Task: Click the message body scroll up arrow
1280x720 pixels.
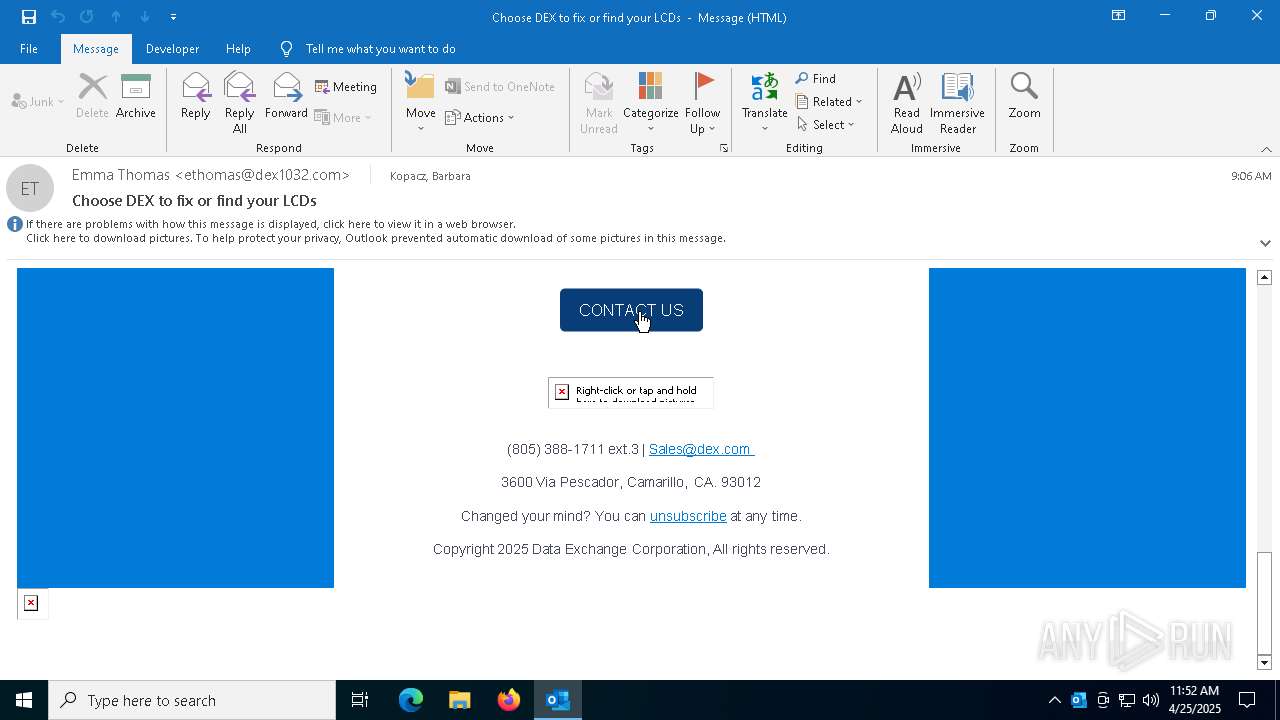Action: [x=1264, y=277]
